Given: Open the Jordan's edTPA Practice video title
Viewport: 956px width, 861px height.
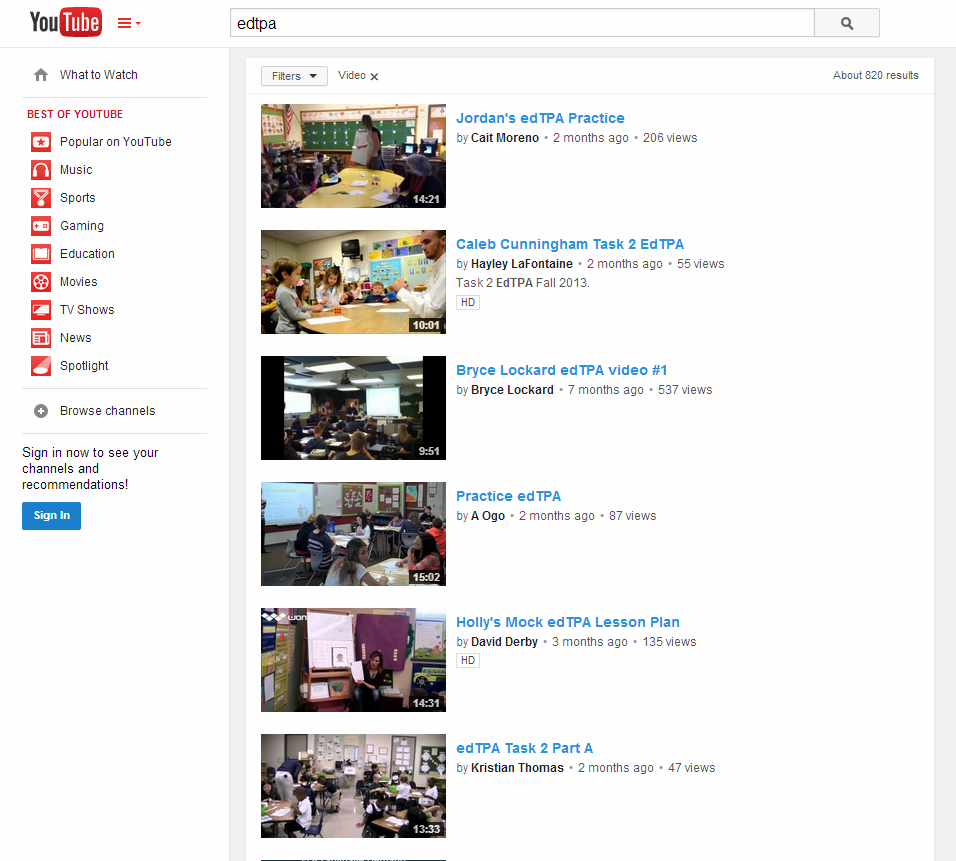Looking at the screenshot, I should point(540,118).
